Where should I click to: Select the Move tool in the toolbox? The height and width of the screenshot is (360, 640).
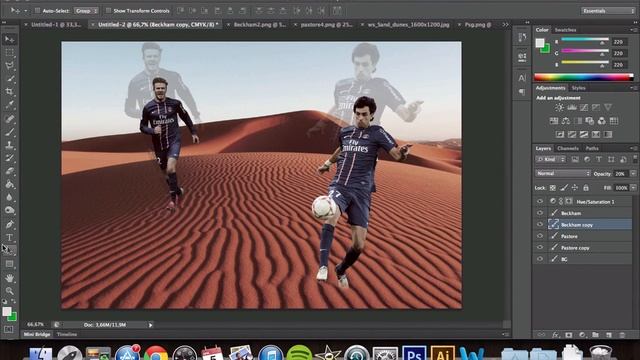tap(9, 39)
